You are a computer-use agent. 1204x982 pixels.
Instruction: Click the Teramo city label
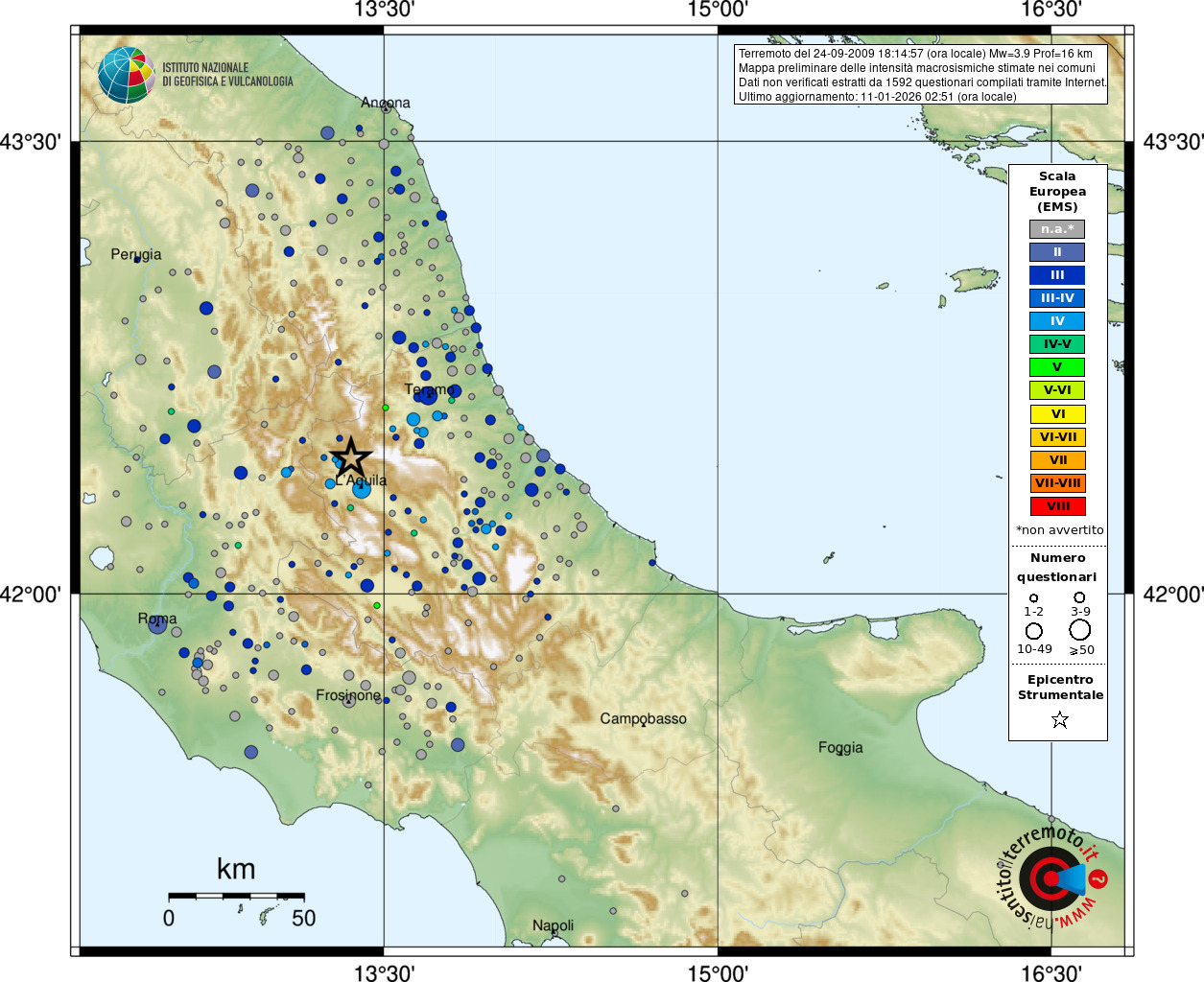click(x=430, y=390)
